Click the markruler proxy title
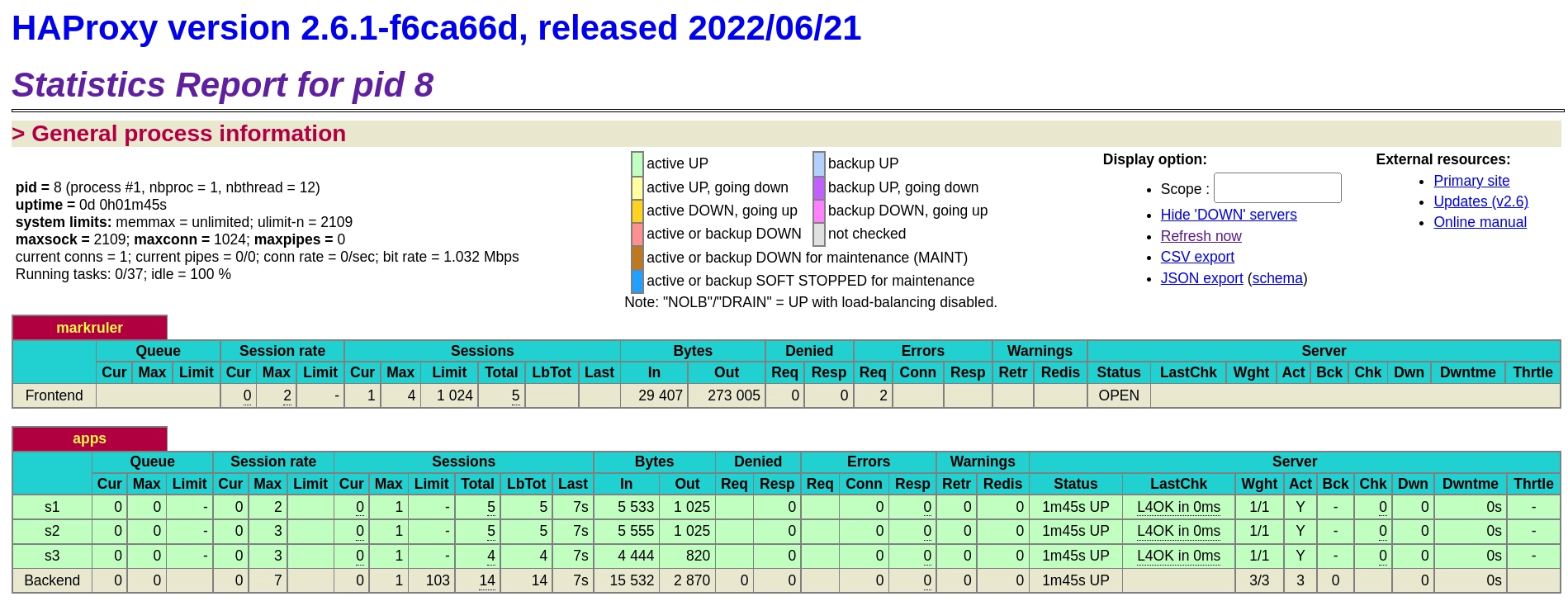1568x606 pixels. point(89,328)
